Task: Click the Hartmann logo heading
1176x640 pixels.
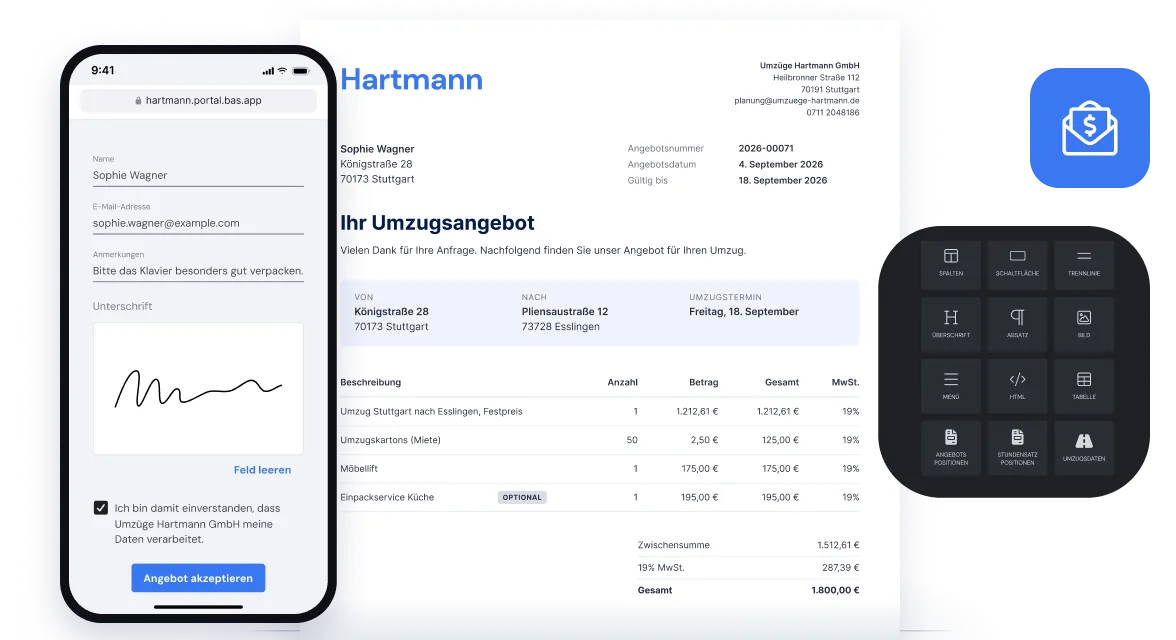Action: coord(412,80)
